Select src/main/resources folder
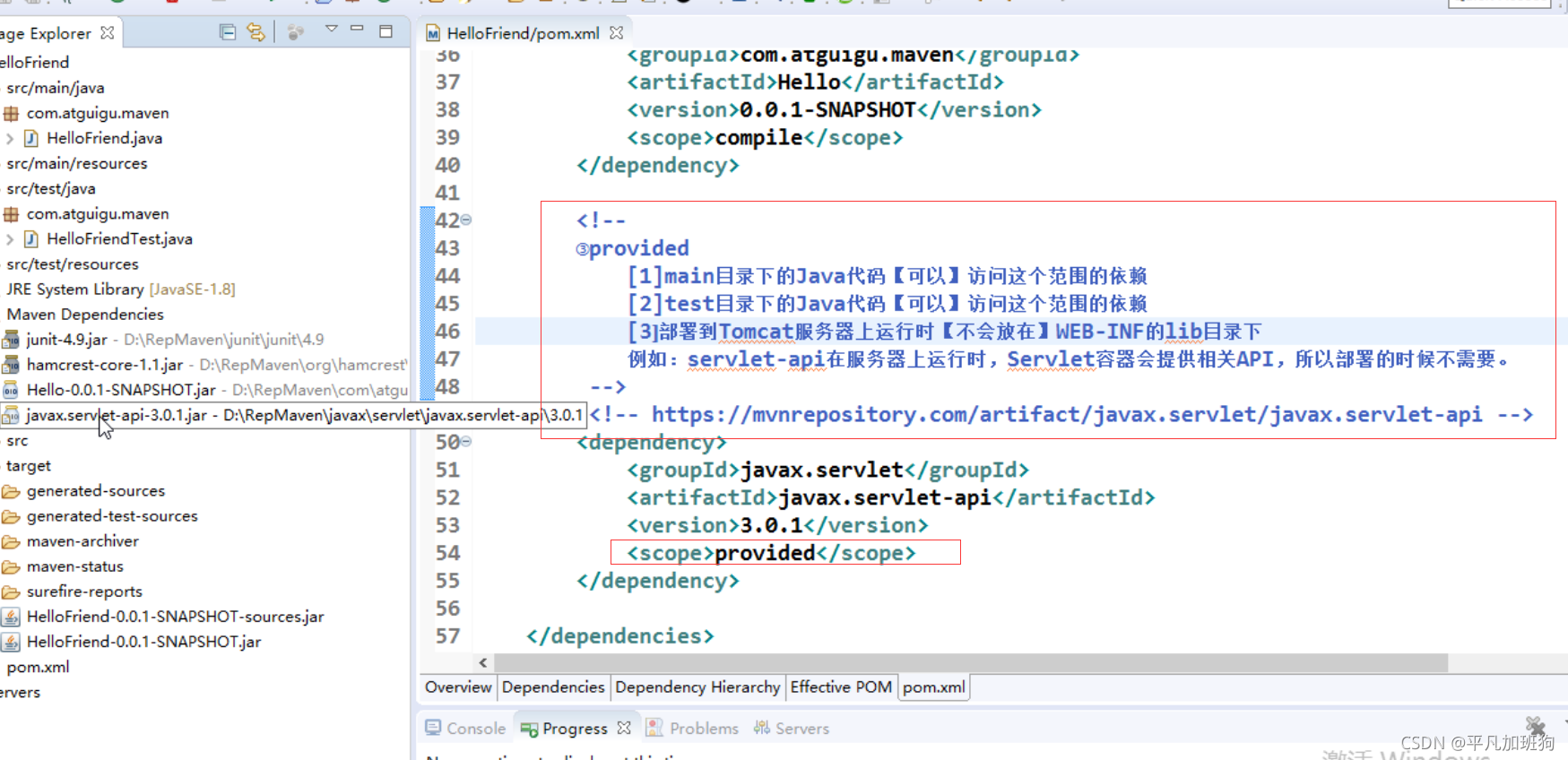Viewport: 1568px width, 760px height. [x=77, y=163]
